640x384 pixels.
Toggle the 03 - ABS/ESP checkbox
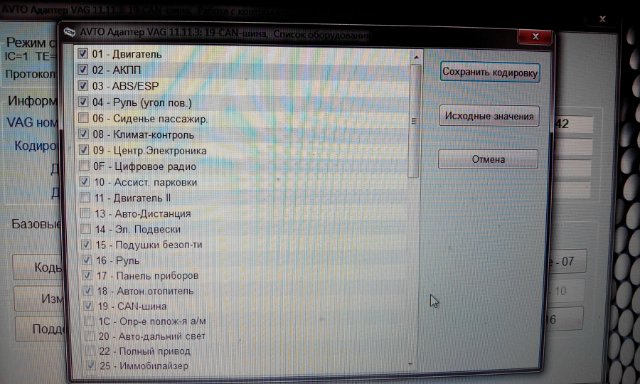(83, 86)
